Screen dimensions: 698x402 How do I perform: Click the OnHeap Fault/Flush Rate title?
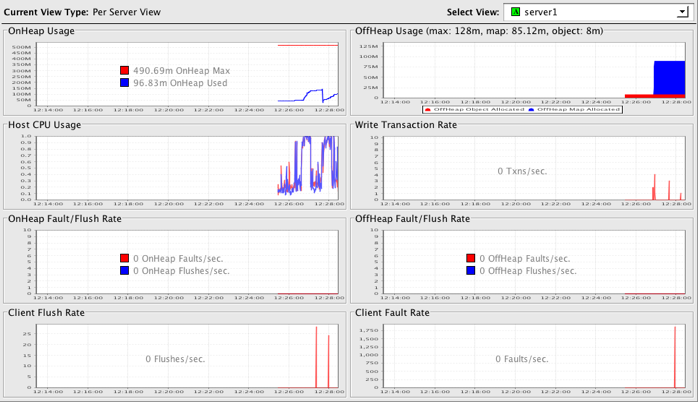click(x=65, y=219)
